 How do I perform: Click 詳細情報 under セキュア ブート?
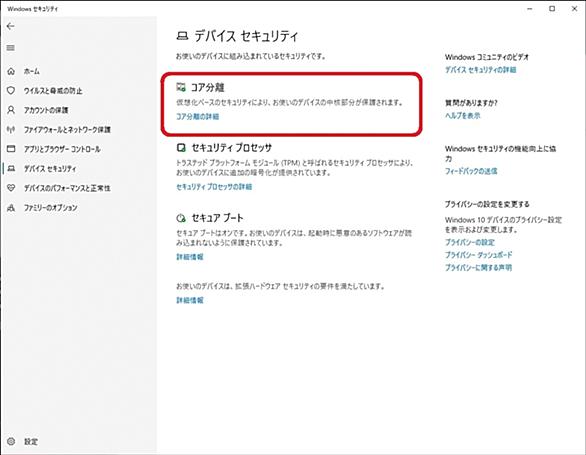pyautogui.click(x=190, y=257)
